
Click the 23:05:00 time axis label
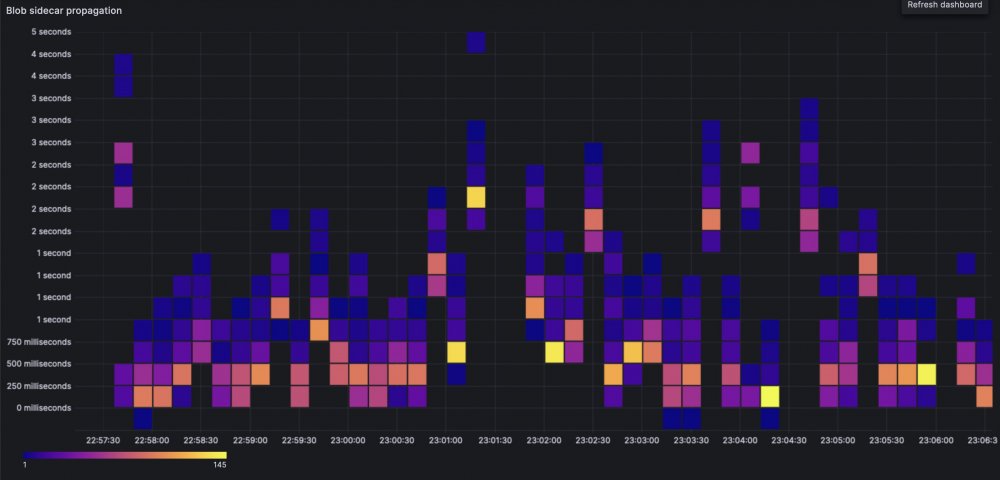pos(838,440)
